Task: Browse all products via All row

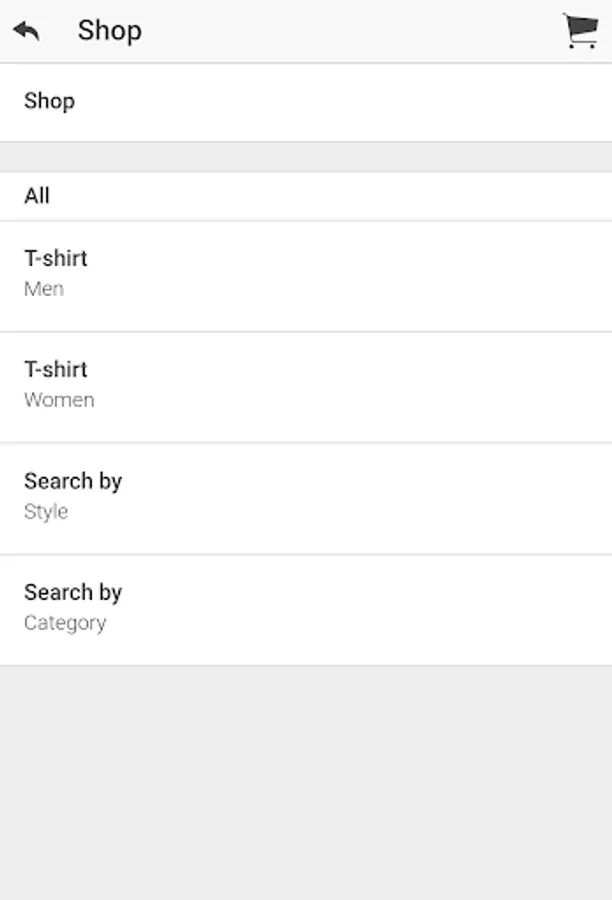Action: (306, 196)
